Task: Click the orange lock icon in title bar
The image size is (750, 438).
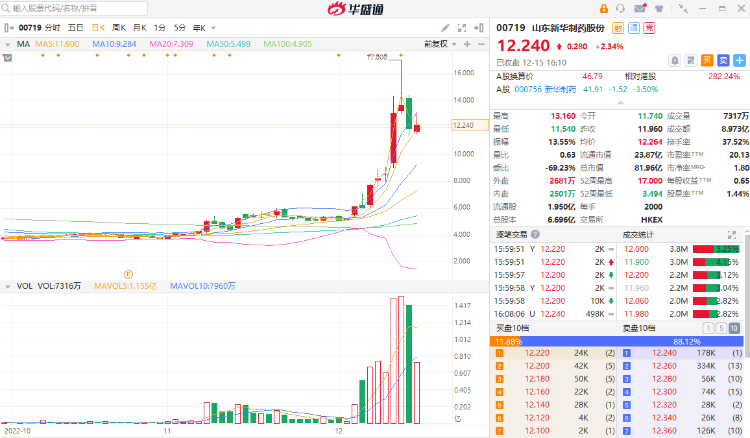Action: (x=604, y=8)
